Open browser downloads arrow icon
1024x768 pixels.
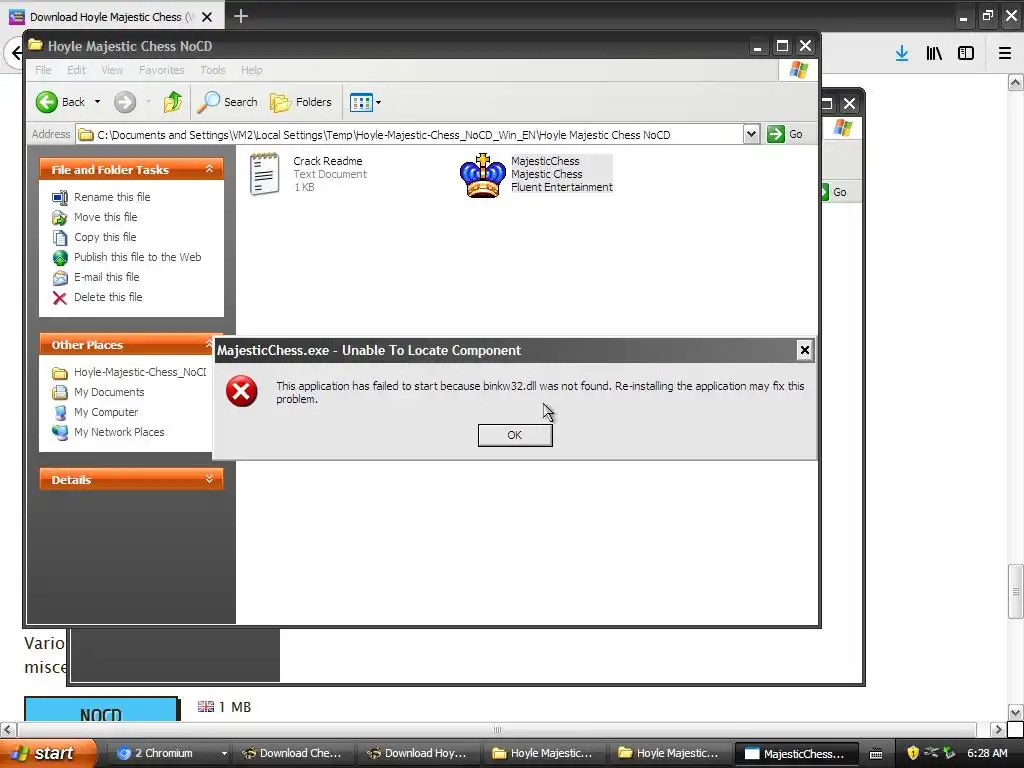(902, 53)
